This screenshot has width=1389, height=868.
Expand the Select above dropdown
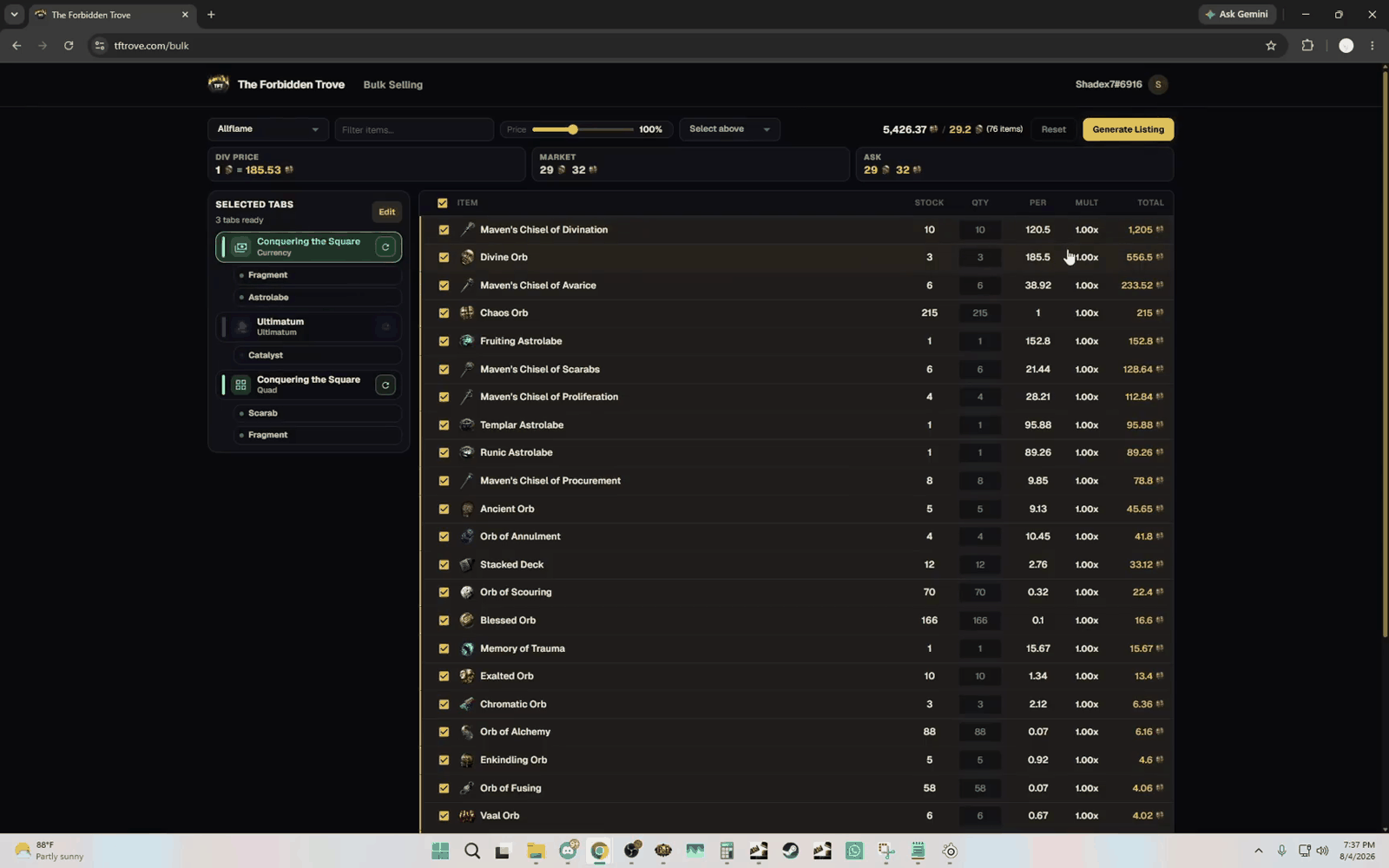tap(729, 129)
